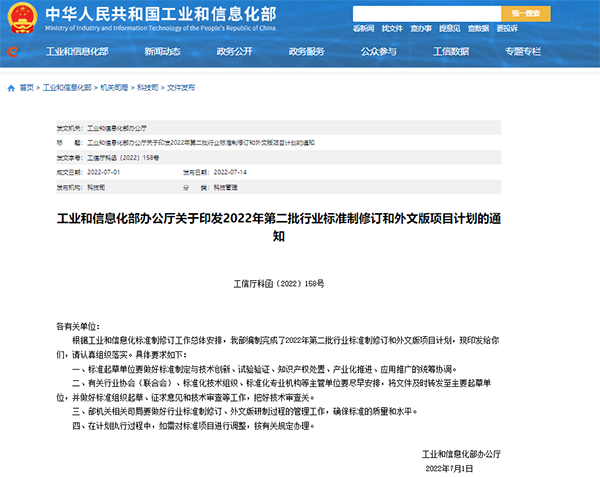The image size is (600, 477).
Task: Select the 专题专栏 nav menu item
Action: click(x=523, y=52)
